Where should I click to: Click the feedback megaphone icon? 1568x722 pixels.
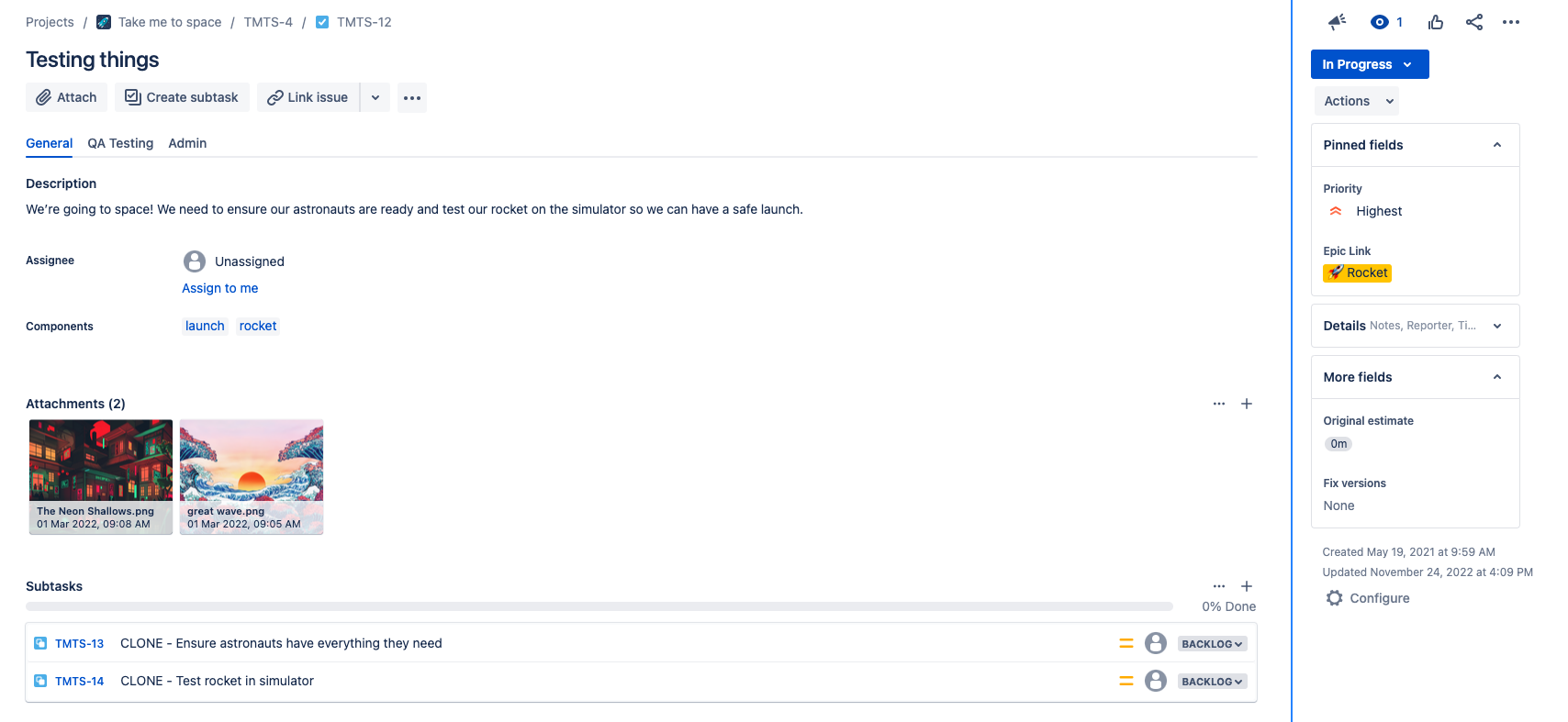(1337, 22)
